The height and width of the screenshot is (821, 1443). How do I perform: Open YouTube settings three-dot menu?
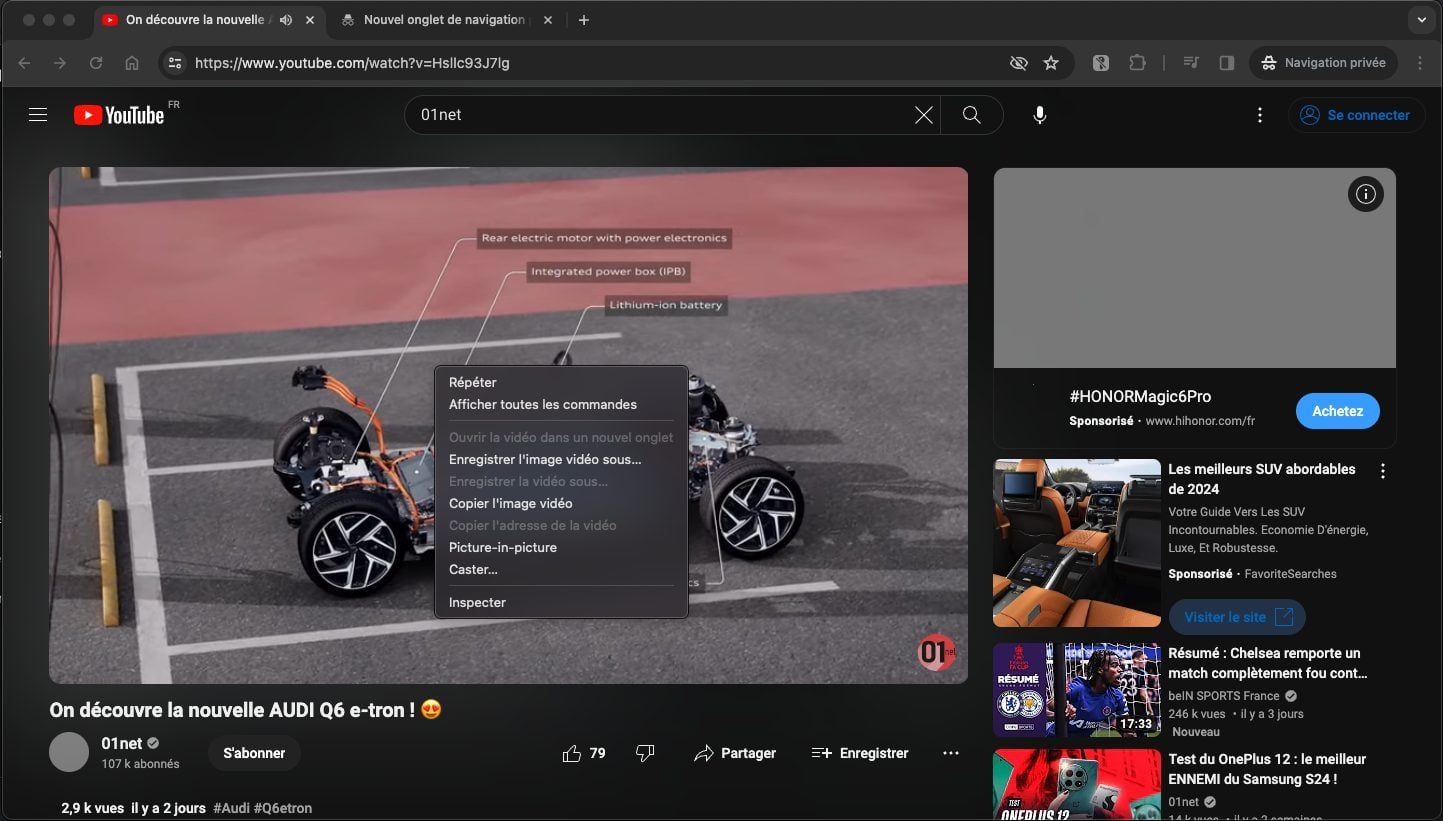(1260, 115)
